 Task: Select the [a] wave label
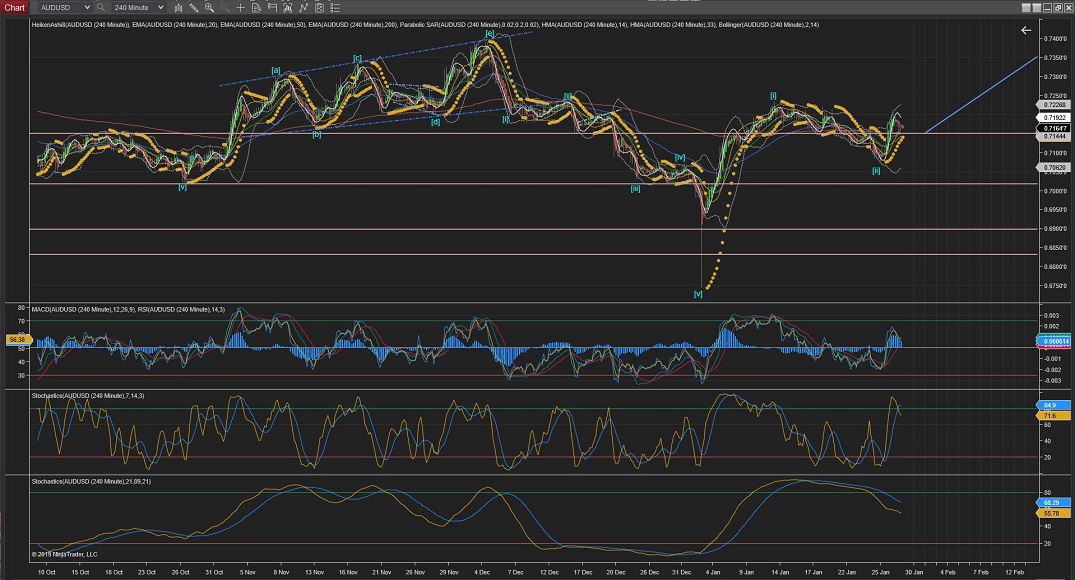click(276, 70)
